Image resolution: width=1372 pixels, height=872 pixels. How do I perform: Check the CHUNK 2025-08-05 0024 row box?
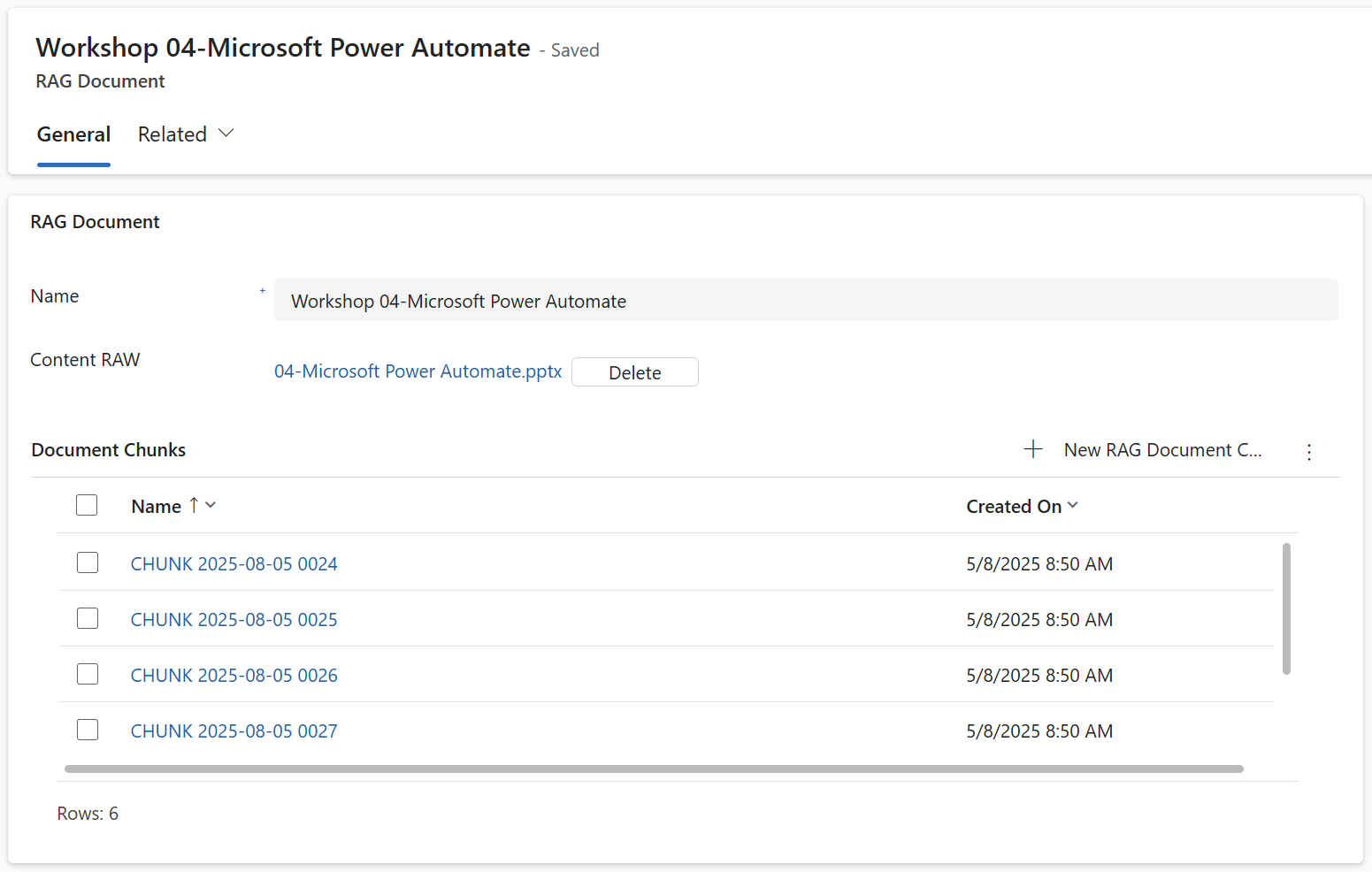tap(88, 562)
